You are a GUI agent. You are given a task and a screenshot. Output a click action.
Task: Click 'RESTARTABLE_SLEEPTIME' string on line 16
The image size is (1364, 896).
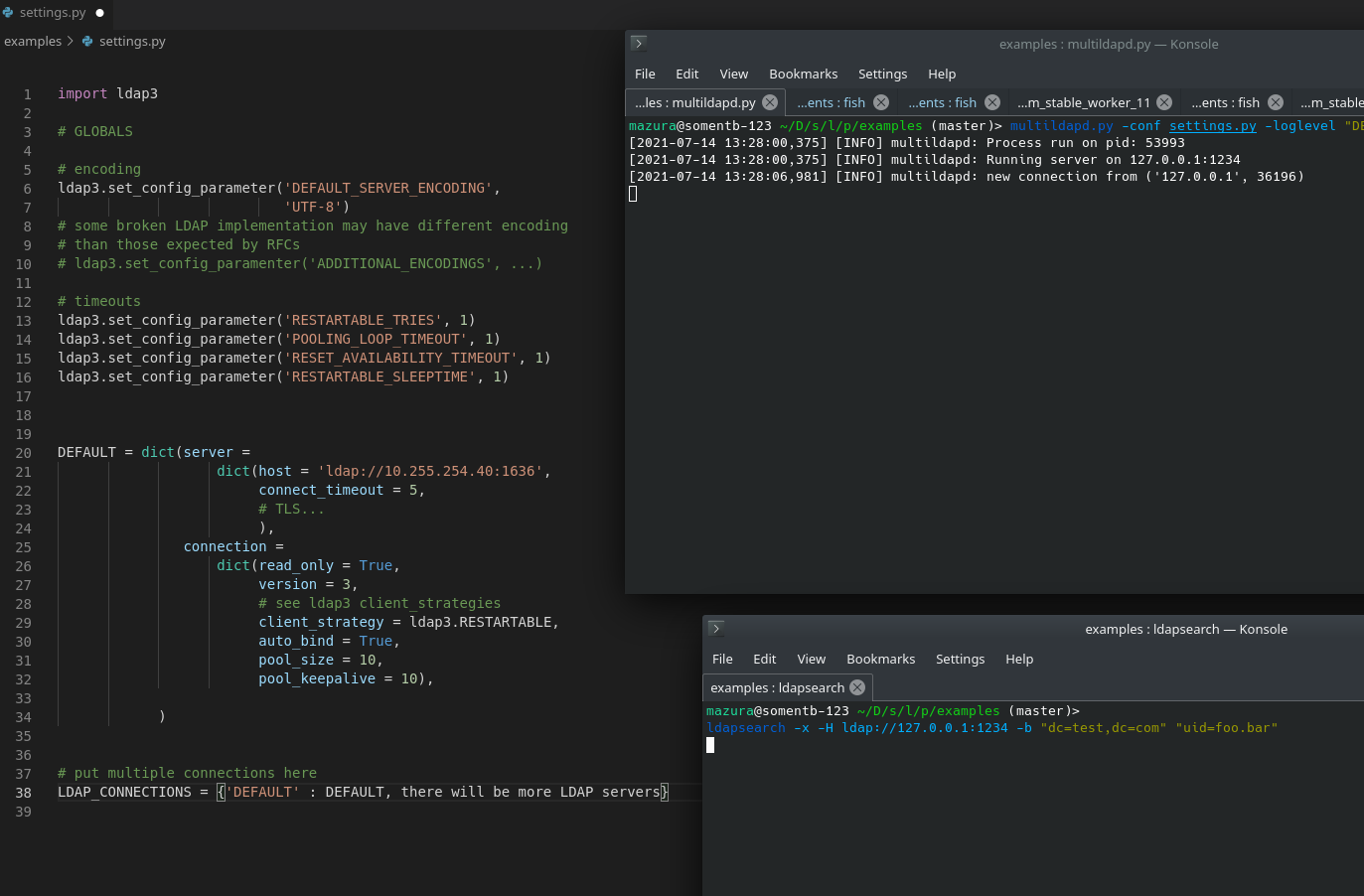tap(380, 376)
